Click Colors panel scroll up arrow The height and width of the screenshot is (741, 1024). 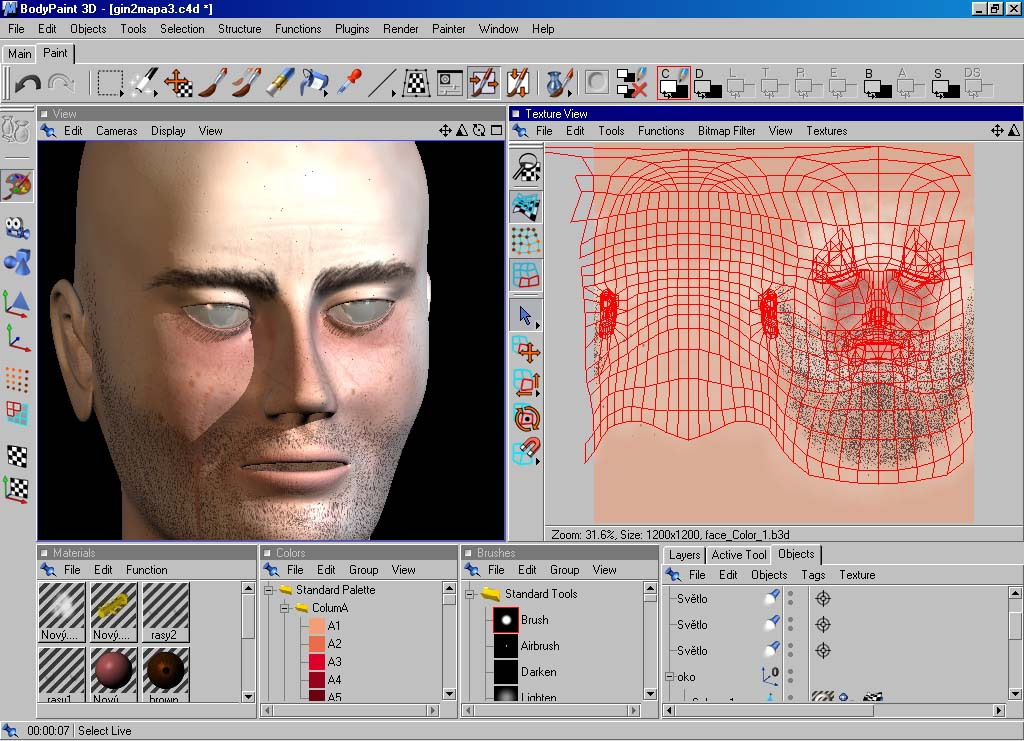coord(449,588)
